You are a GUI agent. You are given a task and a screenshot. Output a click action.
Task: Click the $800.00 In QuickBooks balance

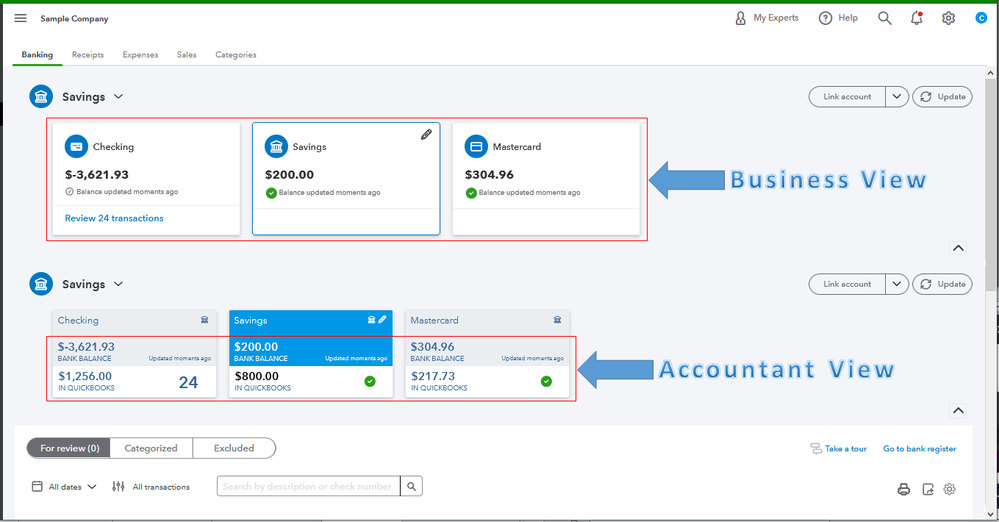[257, 376]
